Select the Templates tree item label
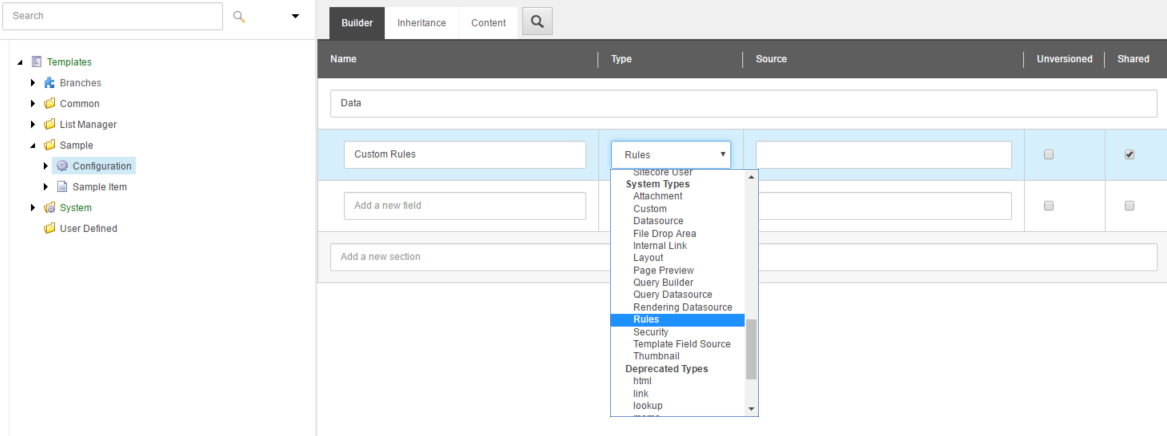The width and height of the screenshot is (1167, 436). coord(69,62)
